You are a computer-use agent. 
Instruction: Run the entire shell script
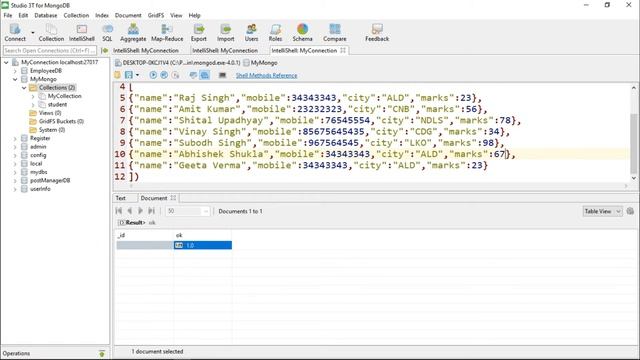tap(153, 75)
